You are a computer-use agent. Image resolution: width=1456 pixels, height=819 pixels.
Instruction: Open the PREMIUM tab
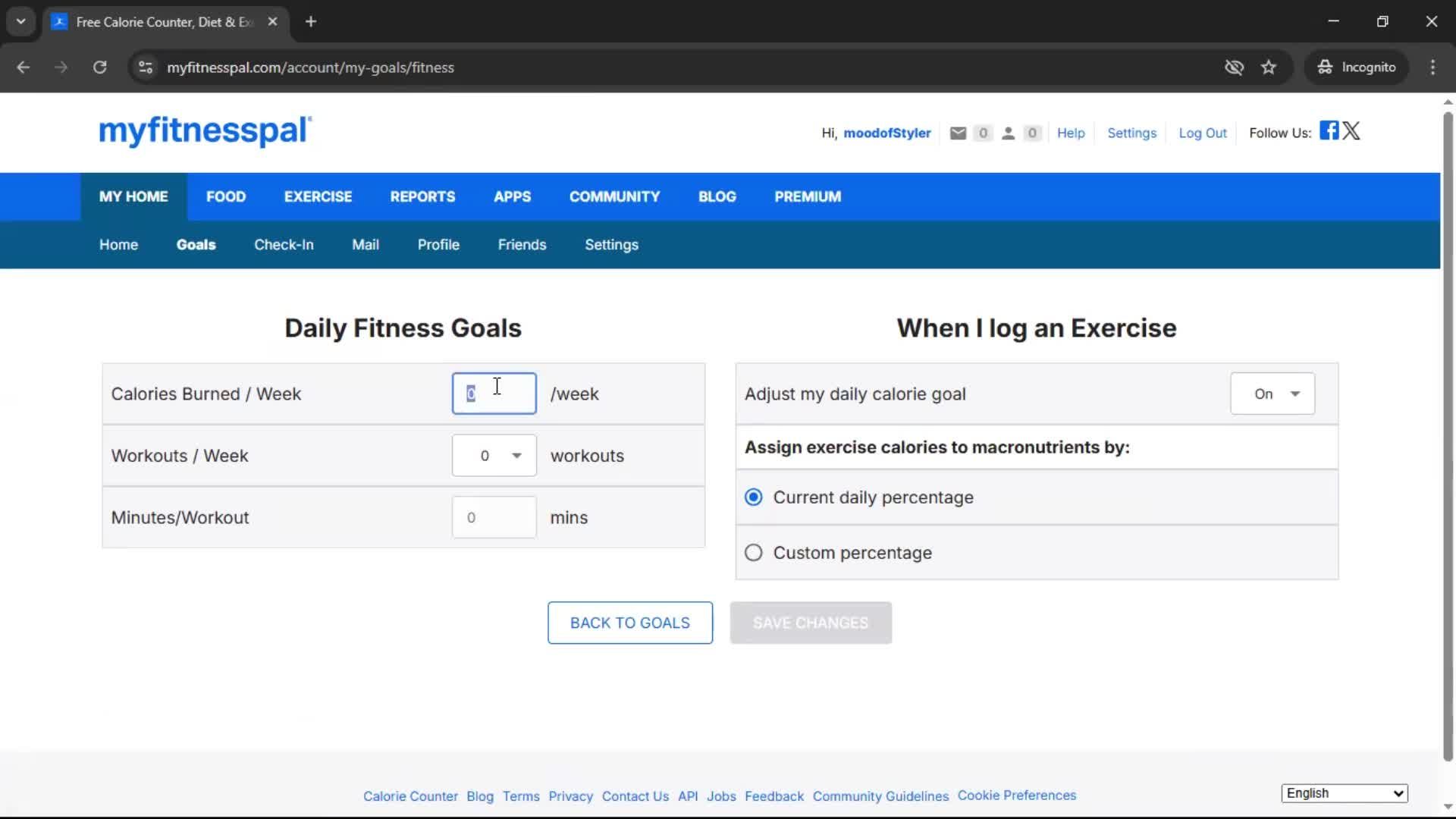[x=808, y=196]
